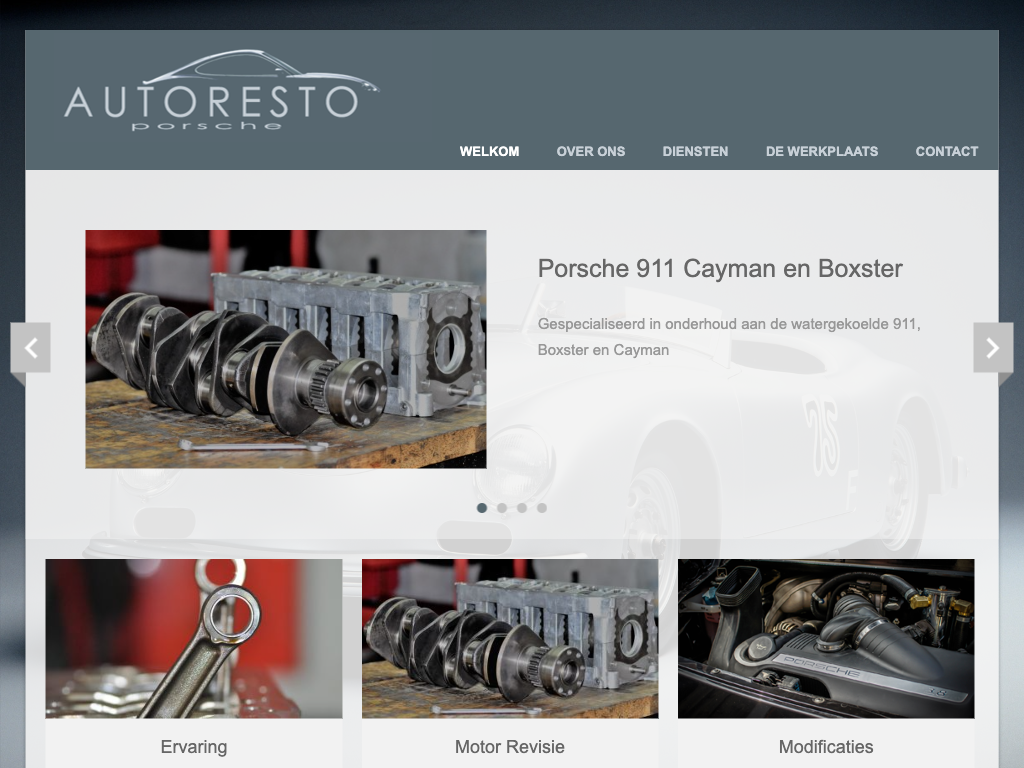The height and width of the screenshot is (768, 1024).
Task: Click the Modificaties heading link
Action: pos(826,747)
